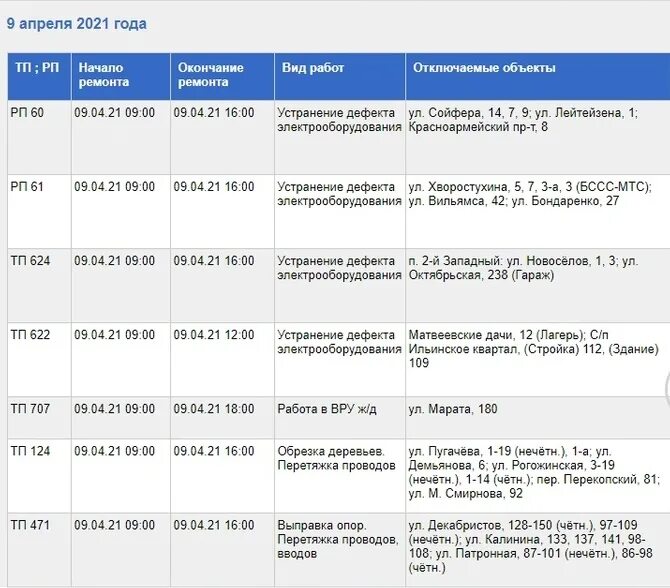Click the end time in the РП 61 row

point(222,211)
